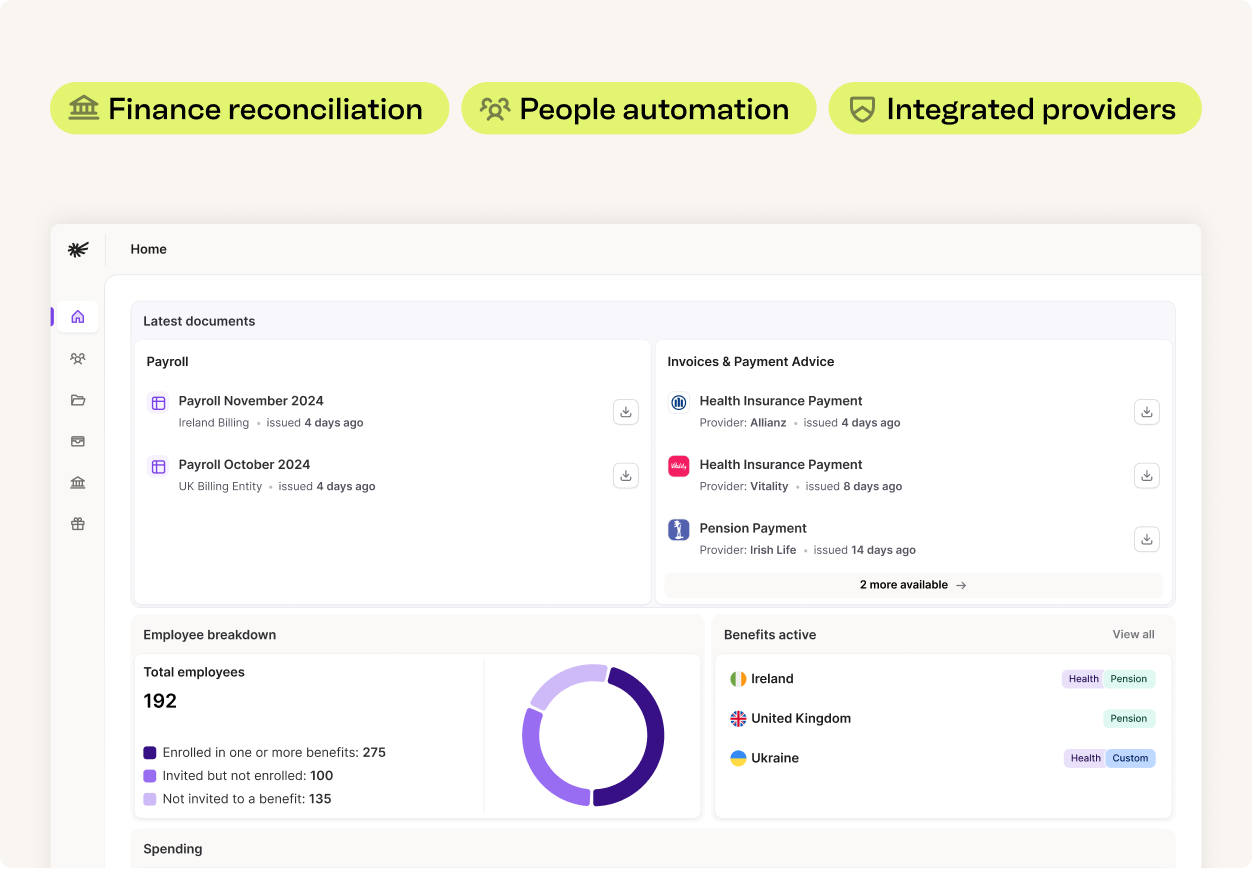This screenshot has height=869, width=1252.
Task: Click United Kingdom's Pension tag
Action: (x=1129, y=718)
